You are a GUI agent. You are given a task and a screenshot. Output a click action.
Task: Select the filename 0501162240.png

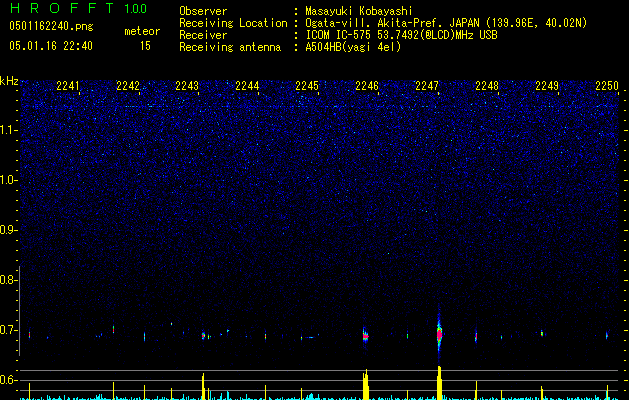point(51,26)
